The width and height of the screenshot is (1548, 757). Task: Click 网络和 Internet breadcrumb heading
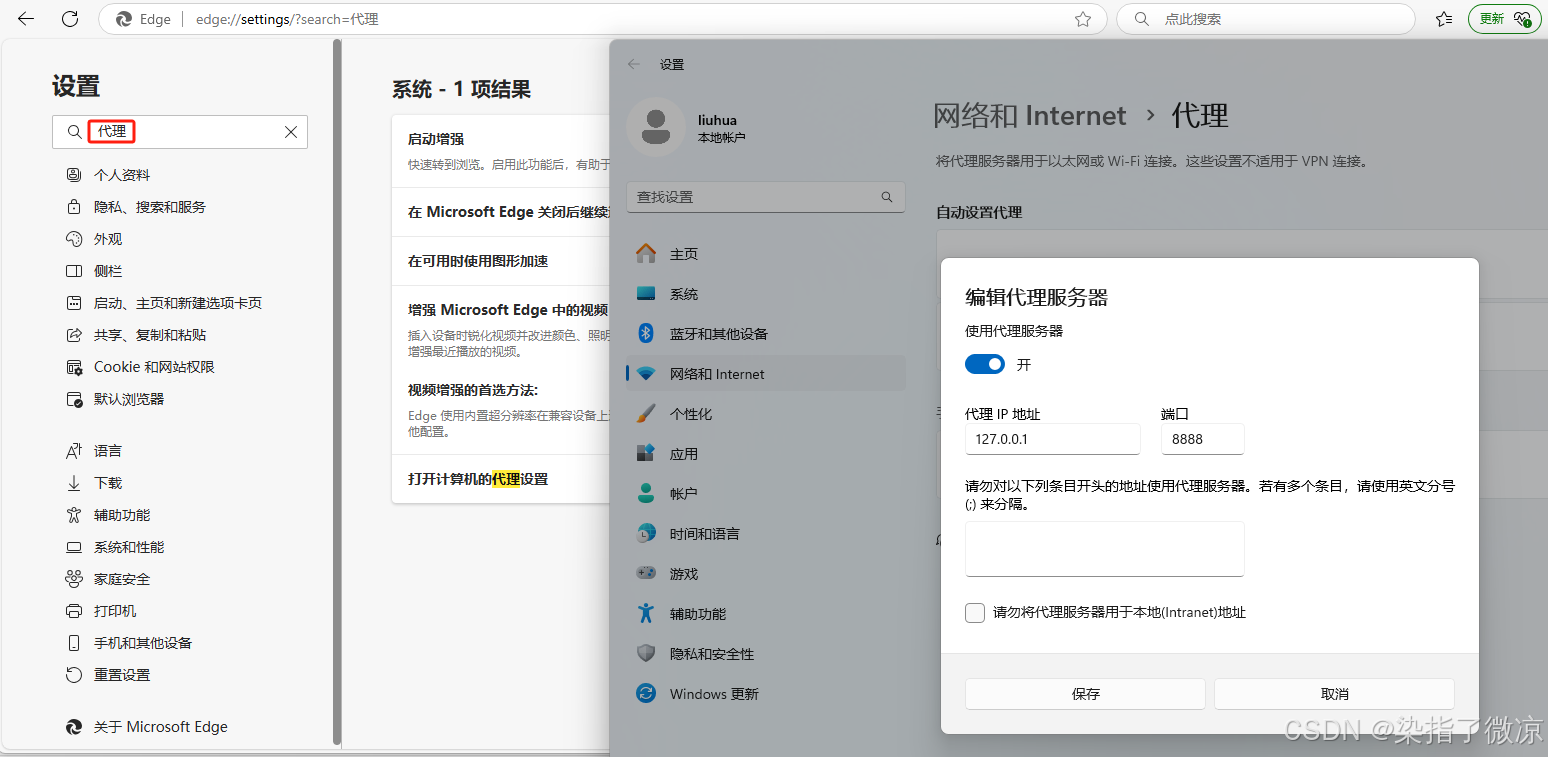(x=1029, y=116)
